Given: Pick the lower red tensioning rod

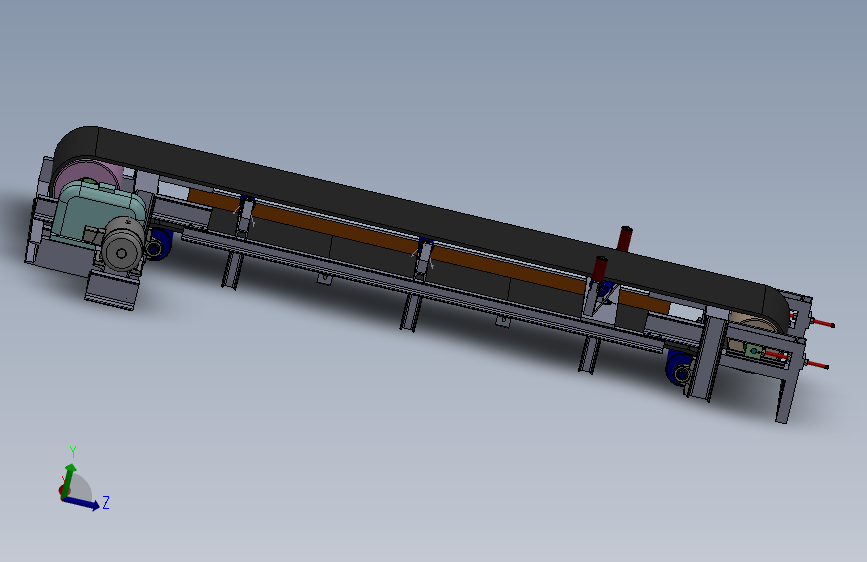Looking at the screenshot, I should [817, 364].
